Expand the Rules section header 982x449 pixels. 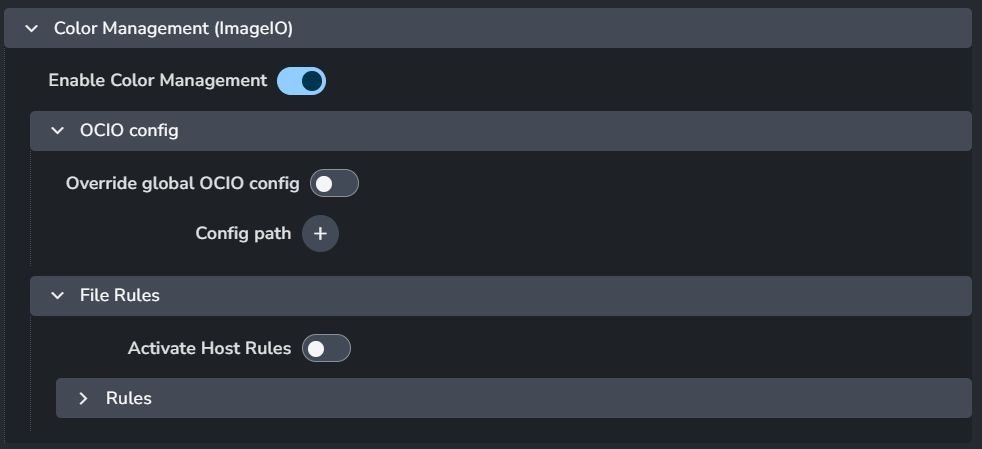point(514,398)
